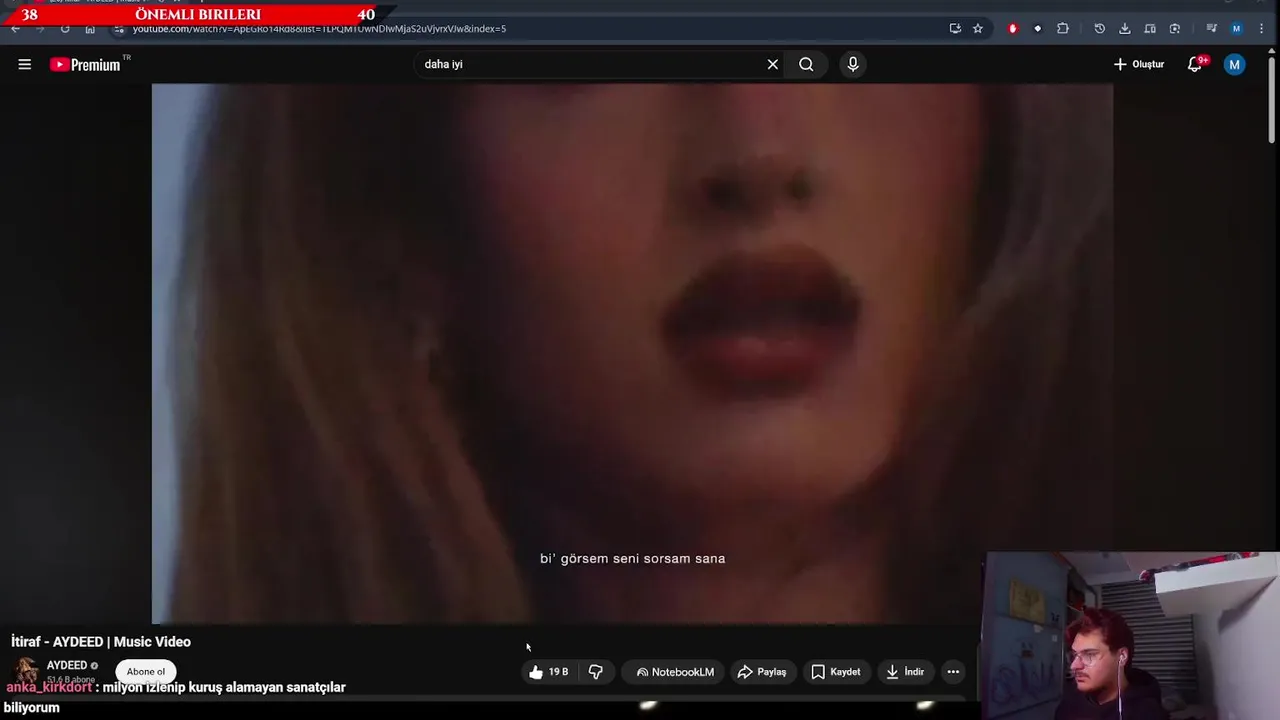Open the YouTube account avatar menu
The image size is (1280, 720).
(x=1235, y=64)
